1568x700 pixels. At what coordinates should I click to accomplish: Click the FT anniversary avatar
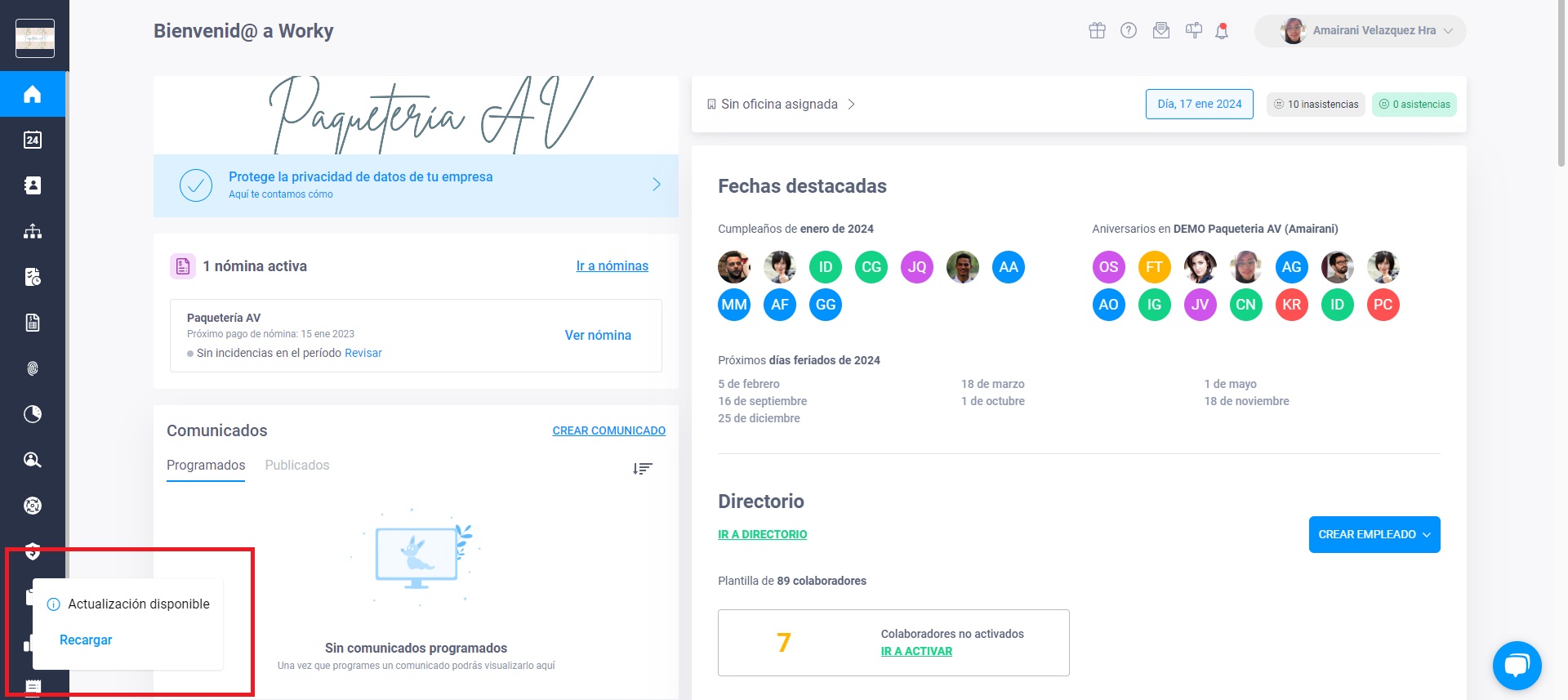pos(1154,267)
